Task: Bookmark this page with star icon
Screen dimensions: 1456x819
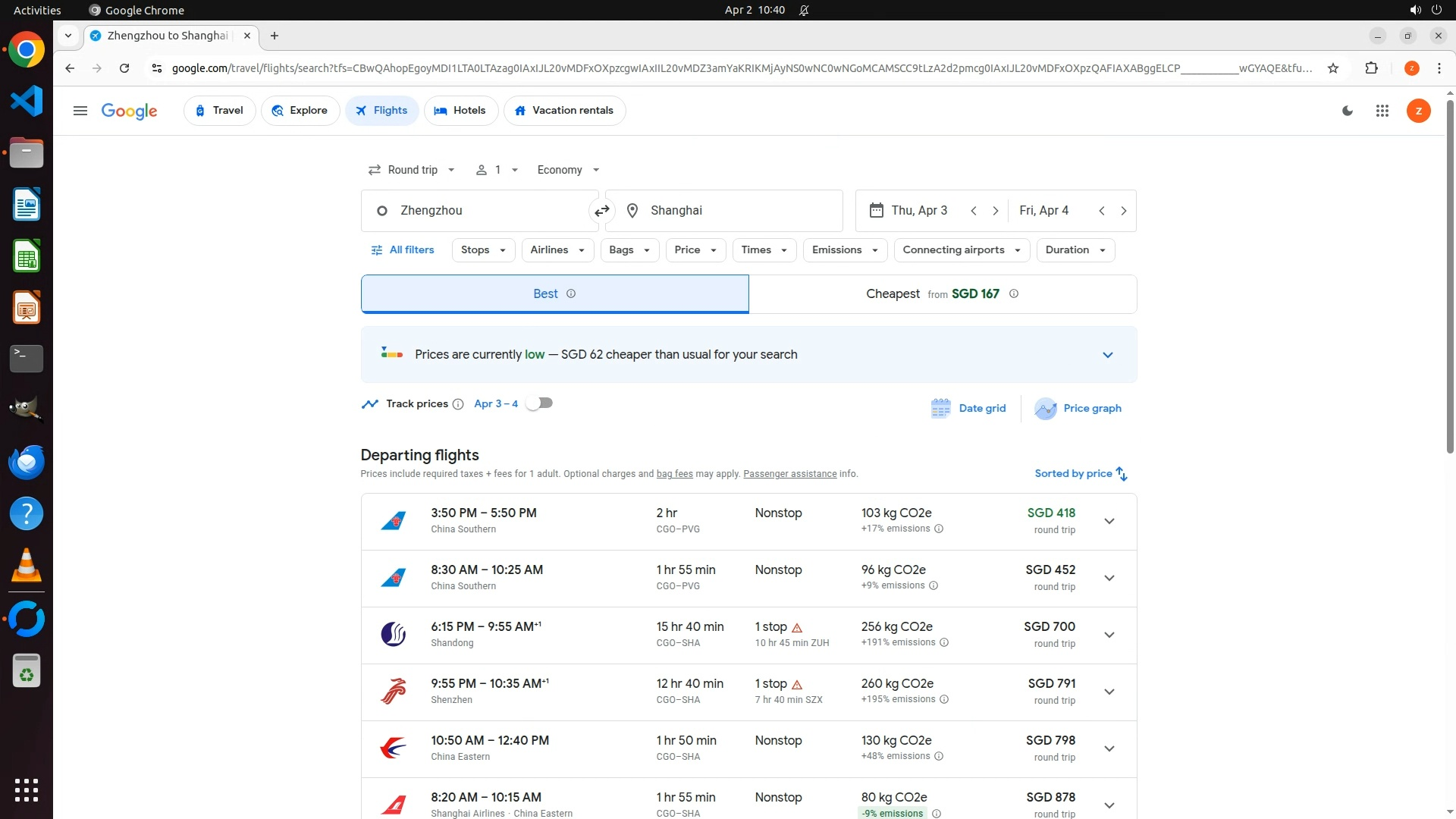Action: coord(1333,68)
